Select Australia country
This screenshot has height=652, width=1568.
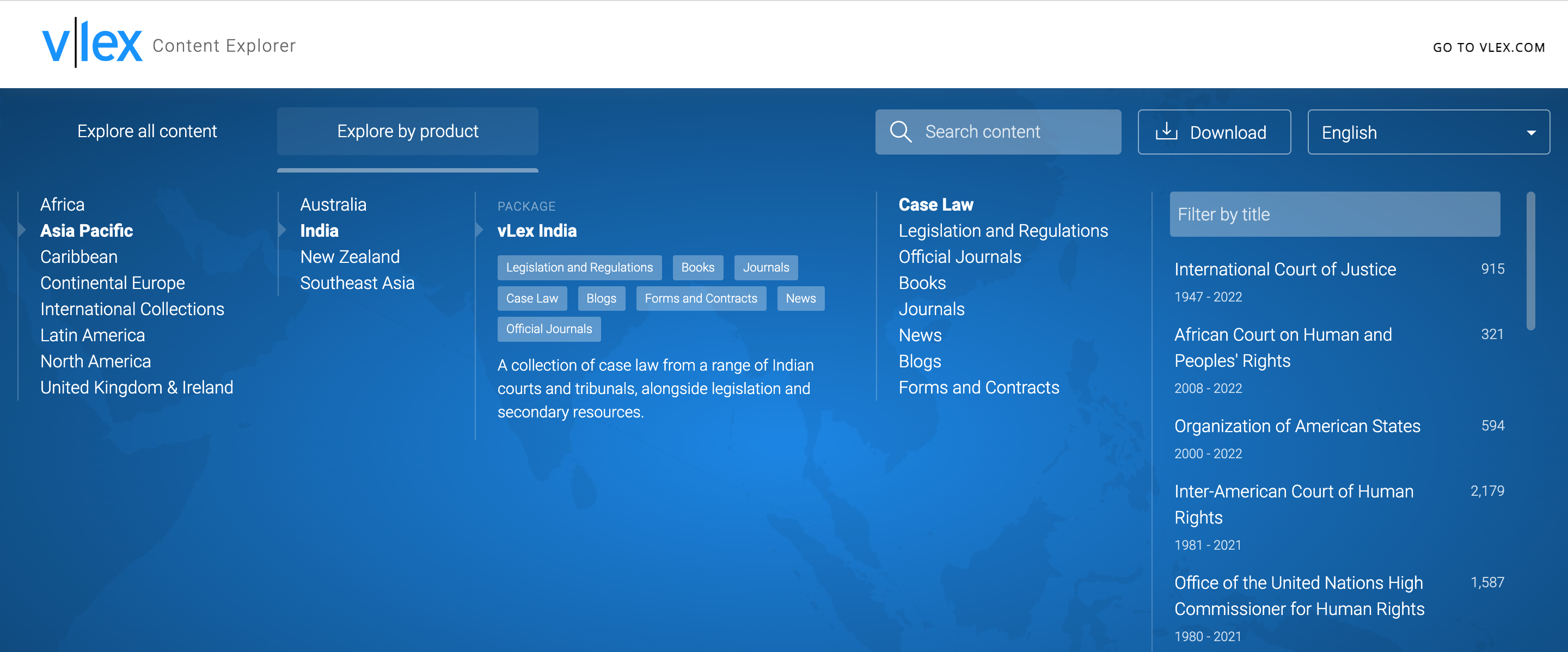point(333,204)
